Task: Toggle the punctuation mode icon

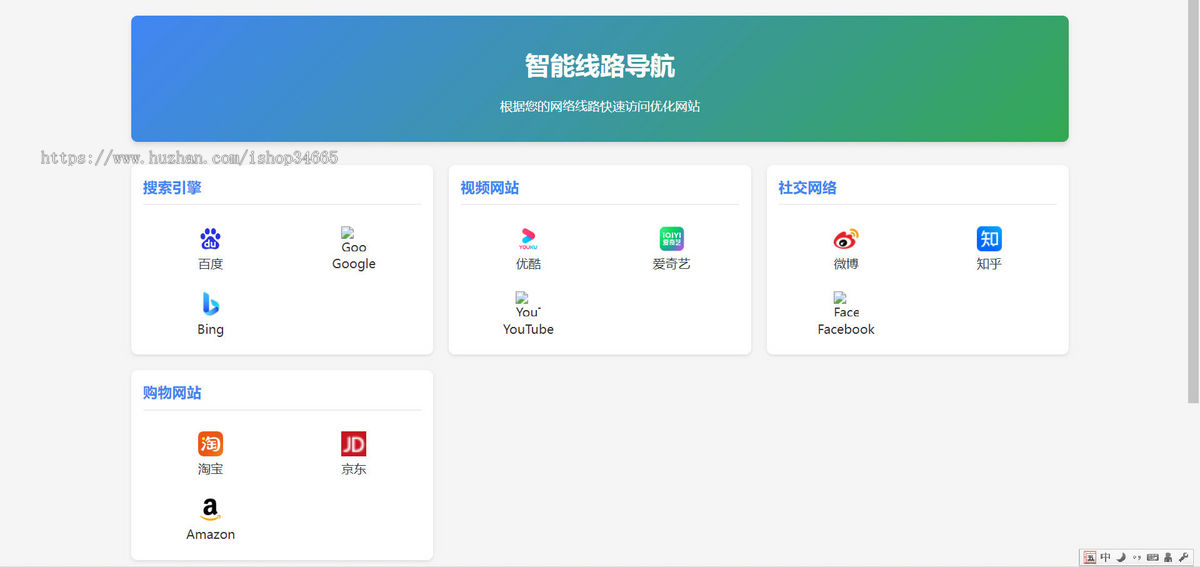Action: click(1137, 557)
